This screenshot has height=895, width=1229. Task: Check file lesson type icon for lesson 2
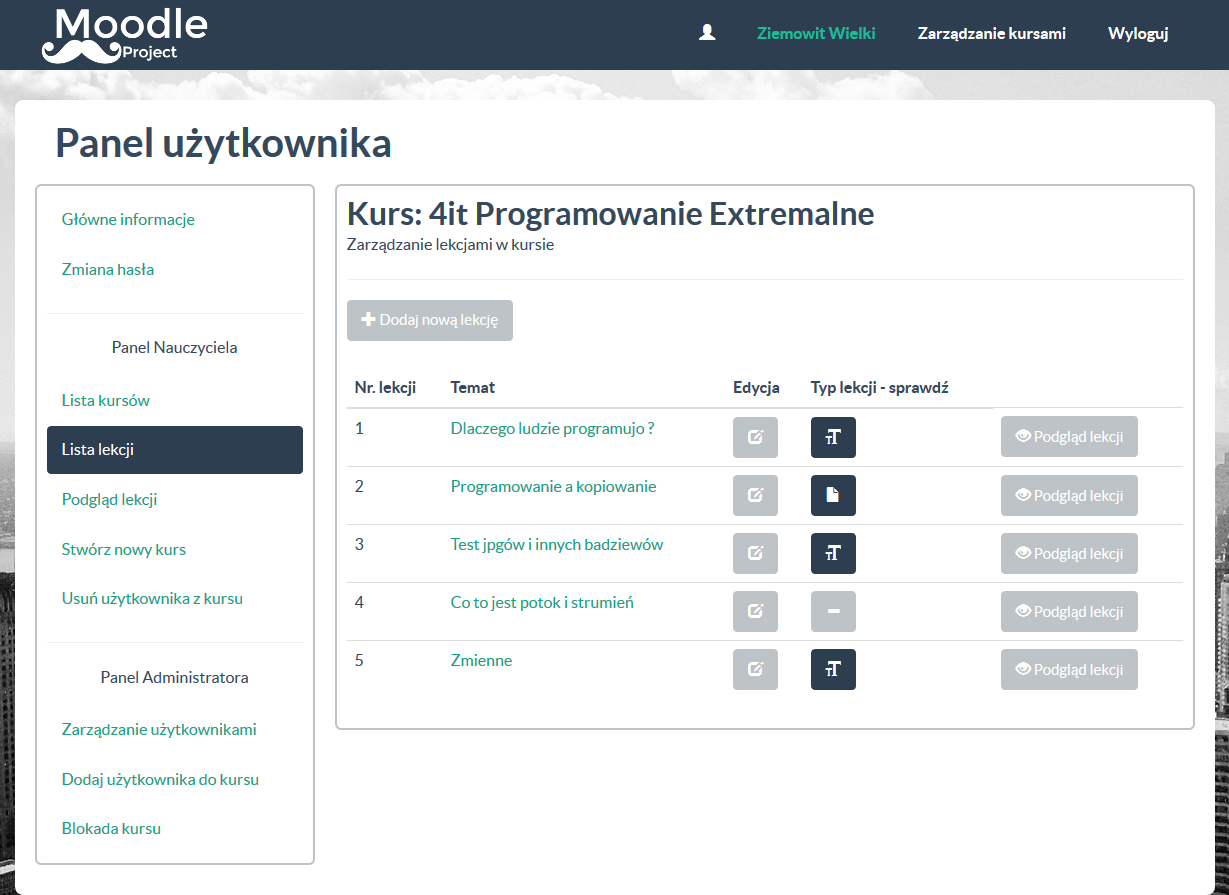(833, 495)
